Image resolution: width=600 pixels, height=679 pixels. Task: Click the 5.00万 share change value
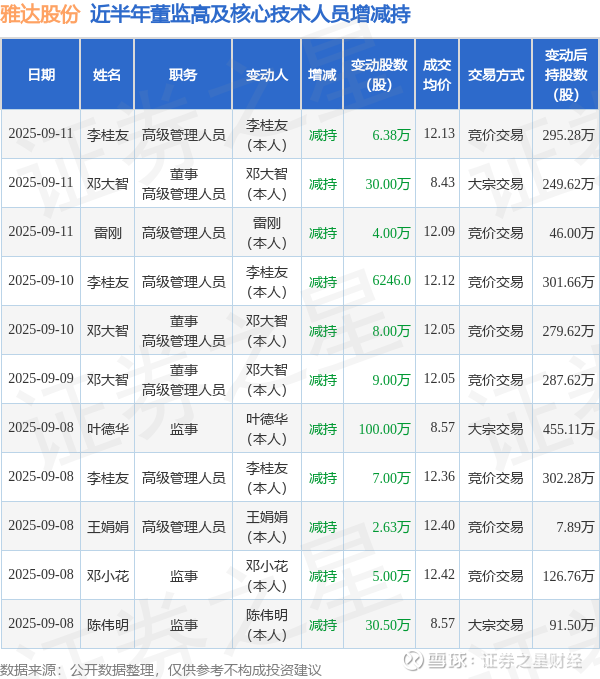click(391, 575)
